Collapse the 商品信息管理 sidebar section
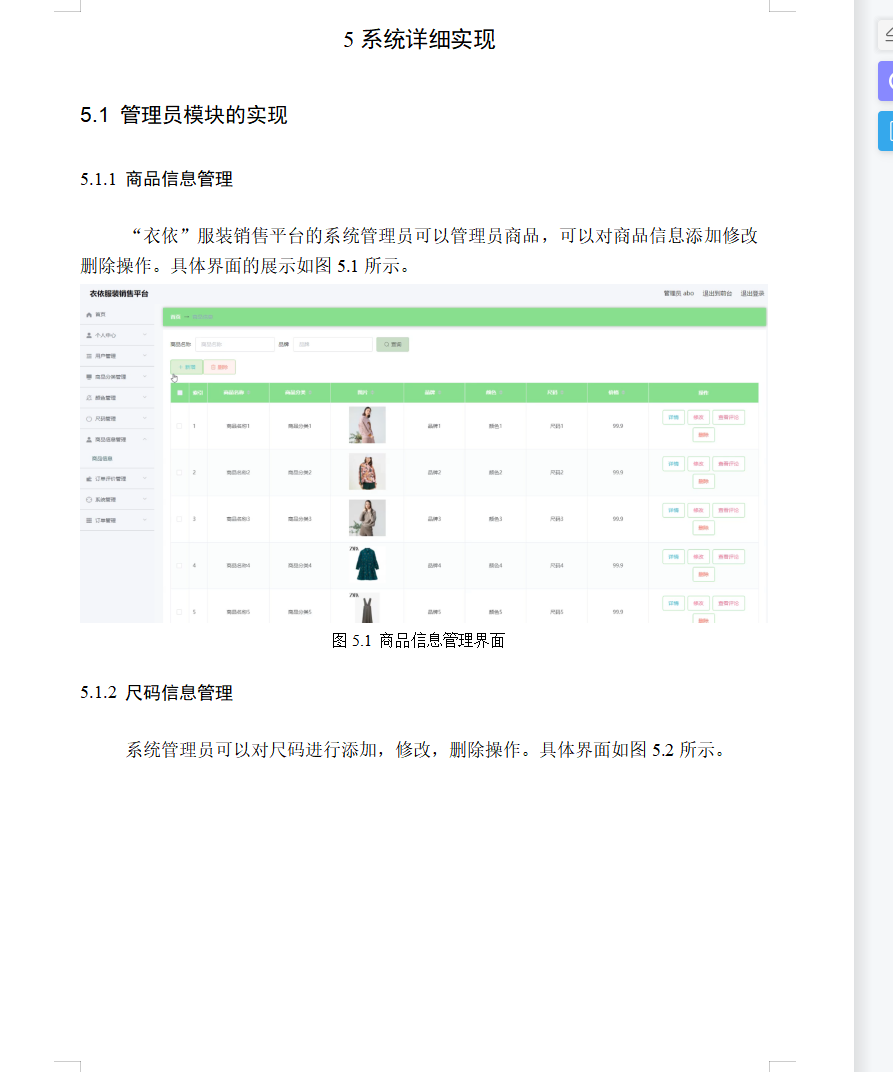 (x=144, y=440)
